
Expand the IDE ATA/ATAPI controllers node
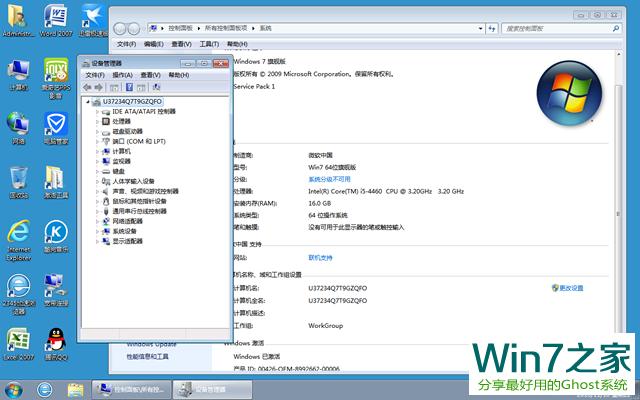97,111
